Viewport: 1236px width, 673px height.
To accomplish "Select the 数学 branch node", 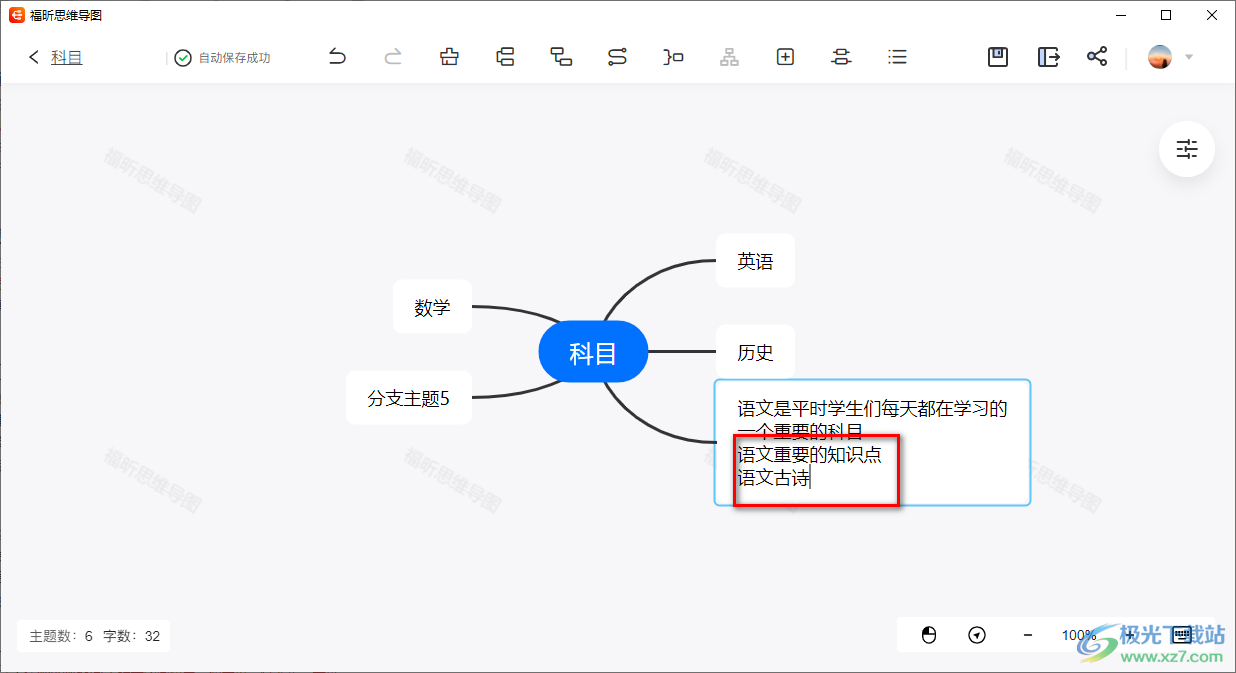I will (432, 307).
